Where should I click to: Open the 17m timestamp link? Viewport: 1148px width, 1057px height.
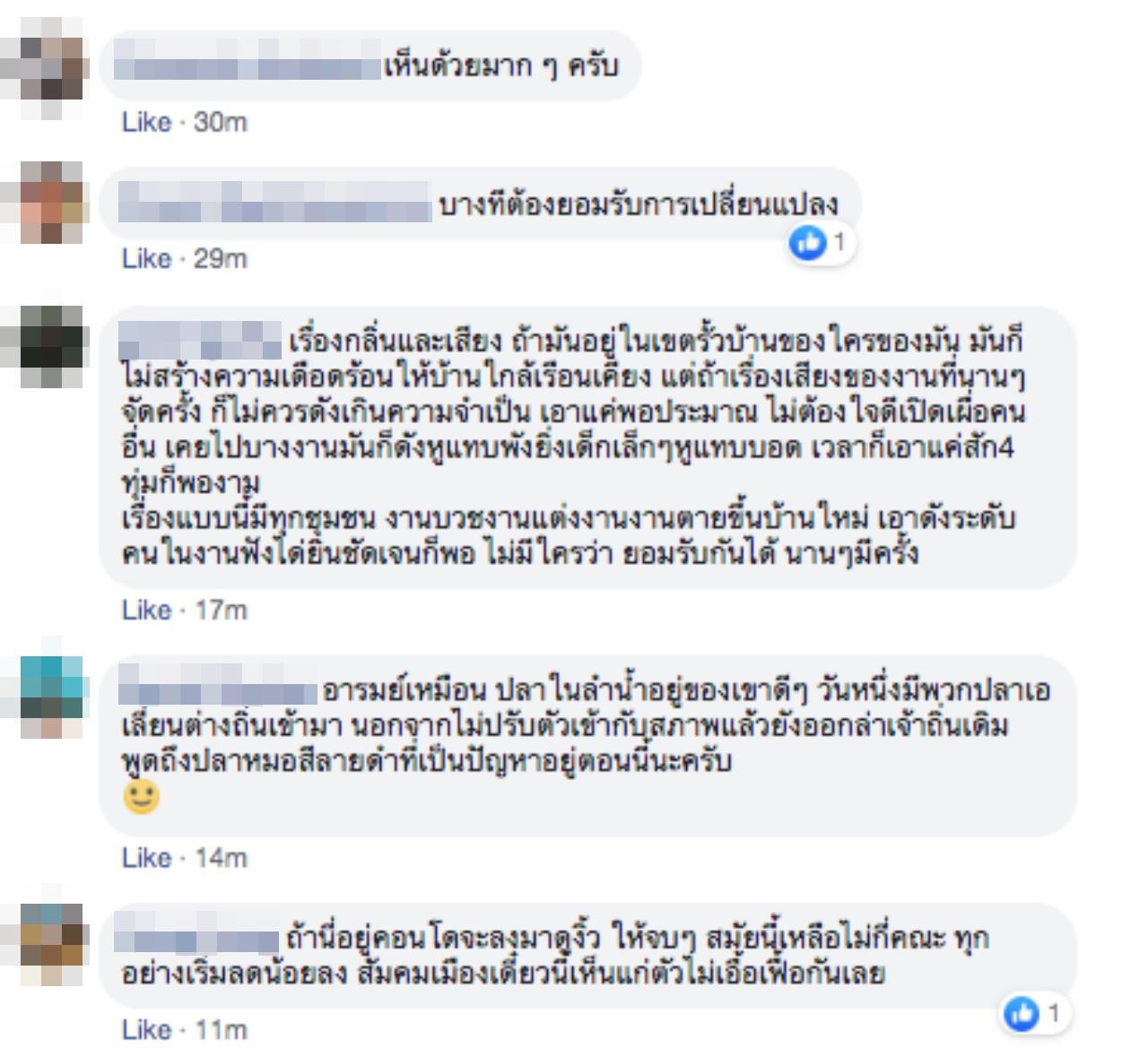coord(221,611)
